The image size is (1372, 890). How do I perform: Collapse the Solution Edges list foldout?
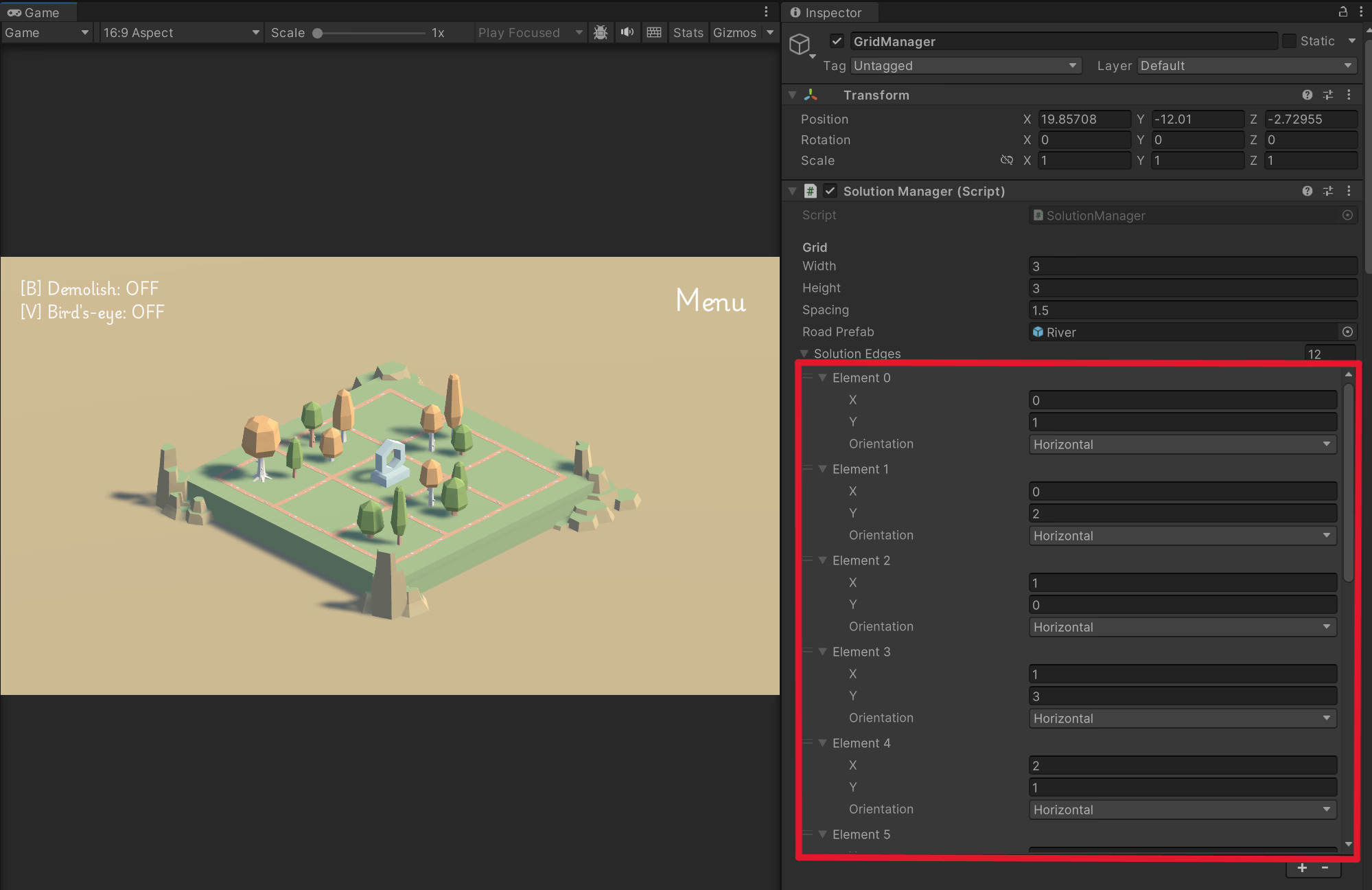[x=804, y=354]
